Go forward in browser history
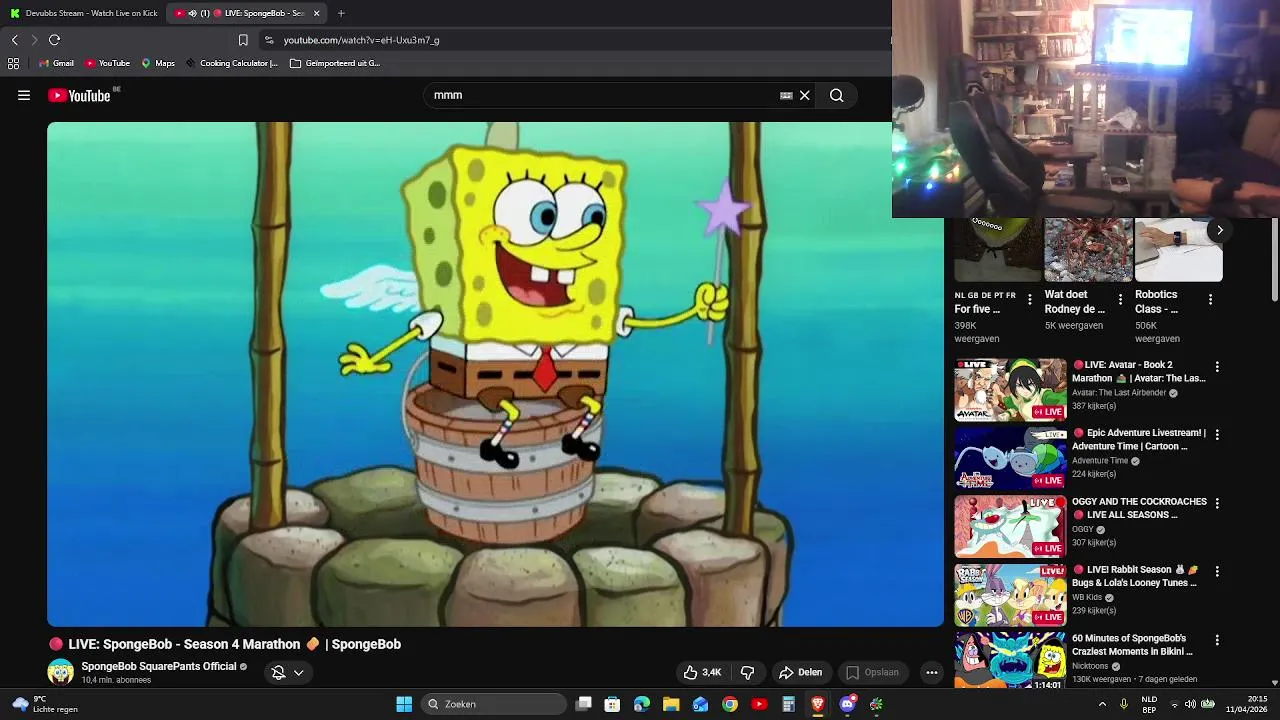Screen dimensions: 1280x720 coord(34,40)
